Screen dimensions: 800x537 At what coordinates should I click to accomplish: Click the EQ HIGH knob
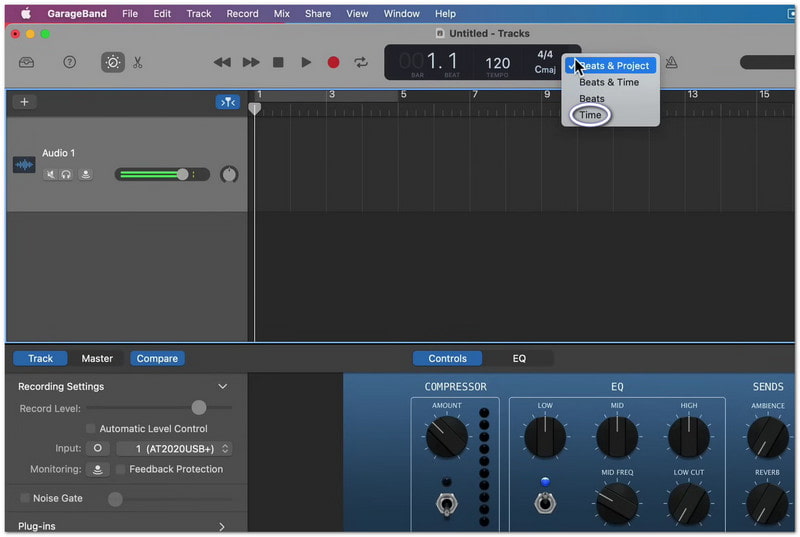tap(689, 437)
